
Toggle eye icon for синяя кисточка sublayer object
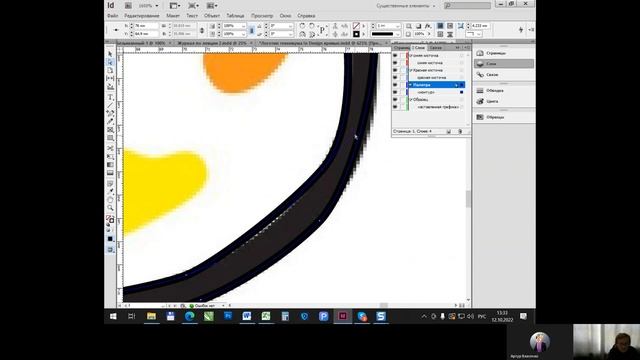click(395, 63)
